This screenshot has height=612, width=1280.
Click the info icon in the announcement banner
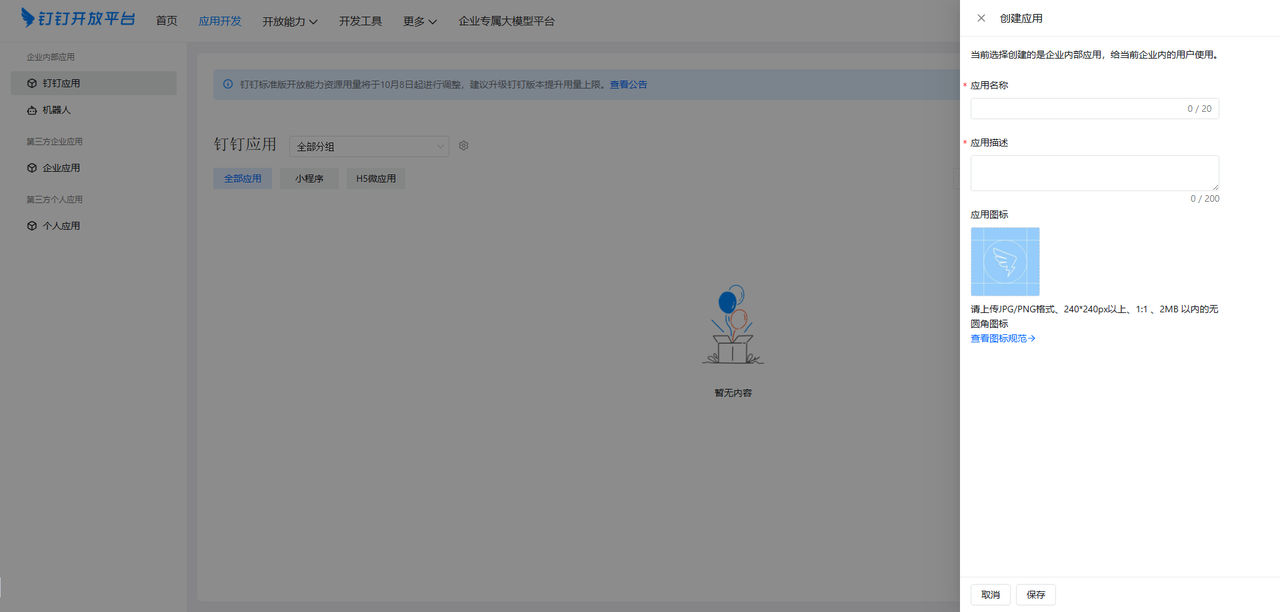(x=228, y=85)
